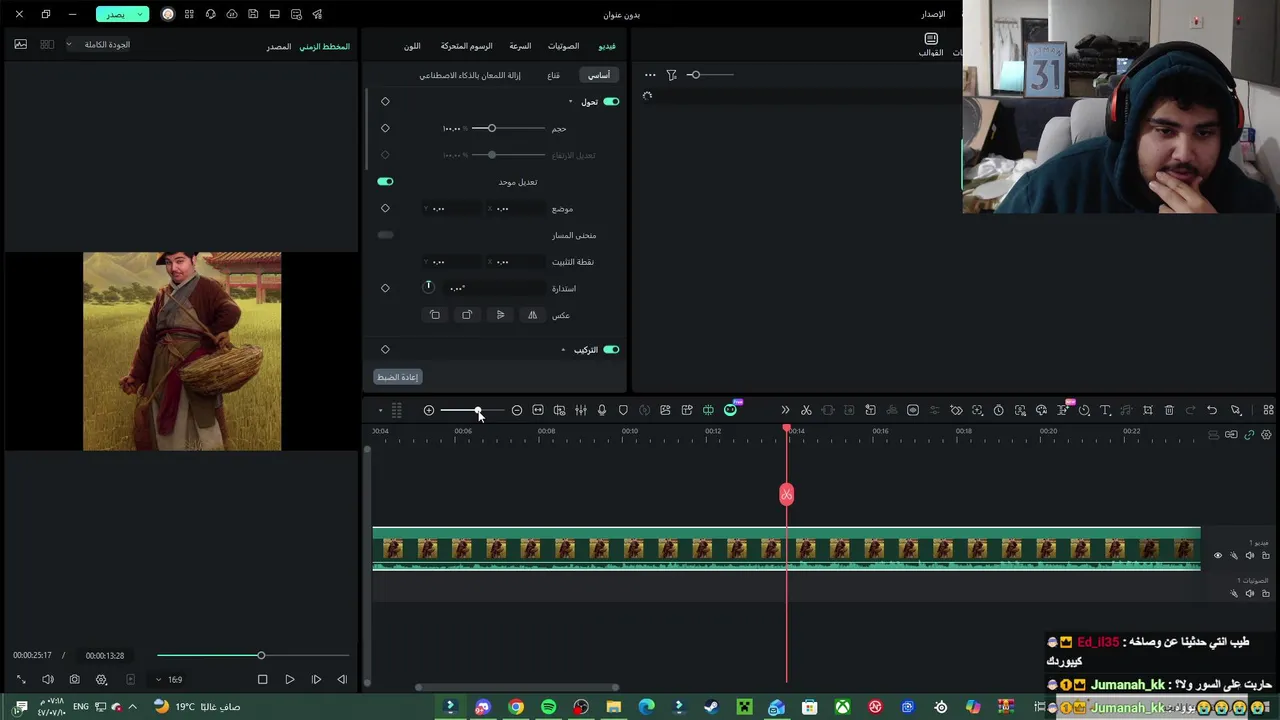Toggle rotation (استدارة) keyframe diamond
Screen dimensions: 1280x720
pyautogui.click(x=385, y=288)
